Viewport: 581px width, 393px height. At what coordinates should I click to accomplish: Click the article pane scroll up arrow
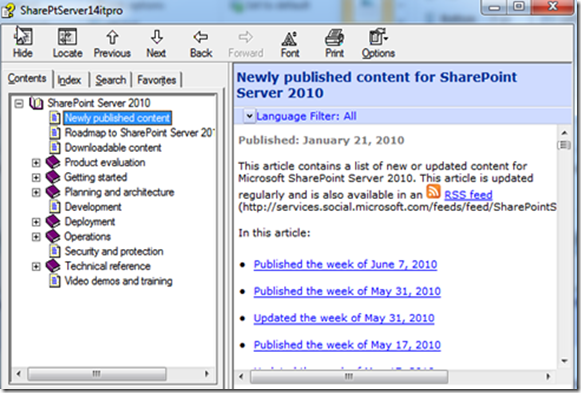564,133
